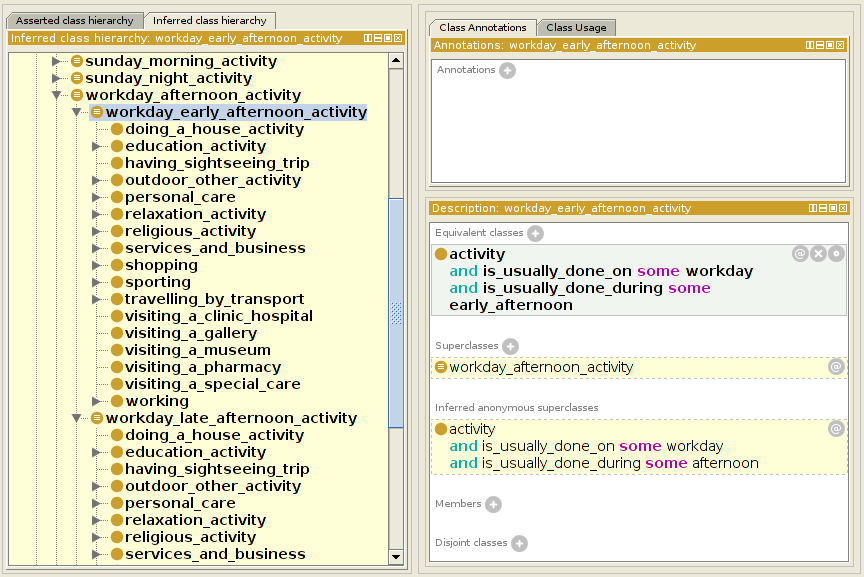Open the Class Usage tab

579,28
